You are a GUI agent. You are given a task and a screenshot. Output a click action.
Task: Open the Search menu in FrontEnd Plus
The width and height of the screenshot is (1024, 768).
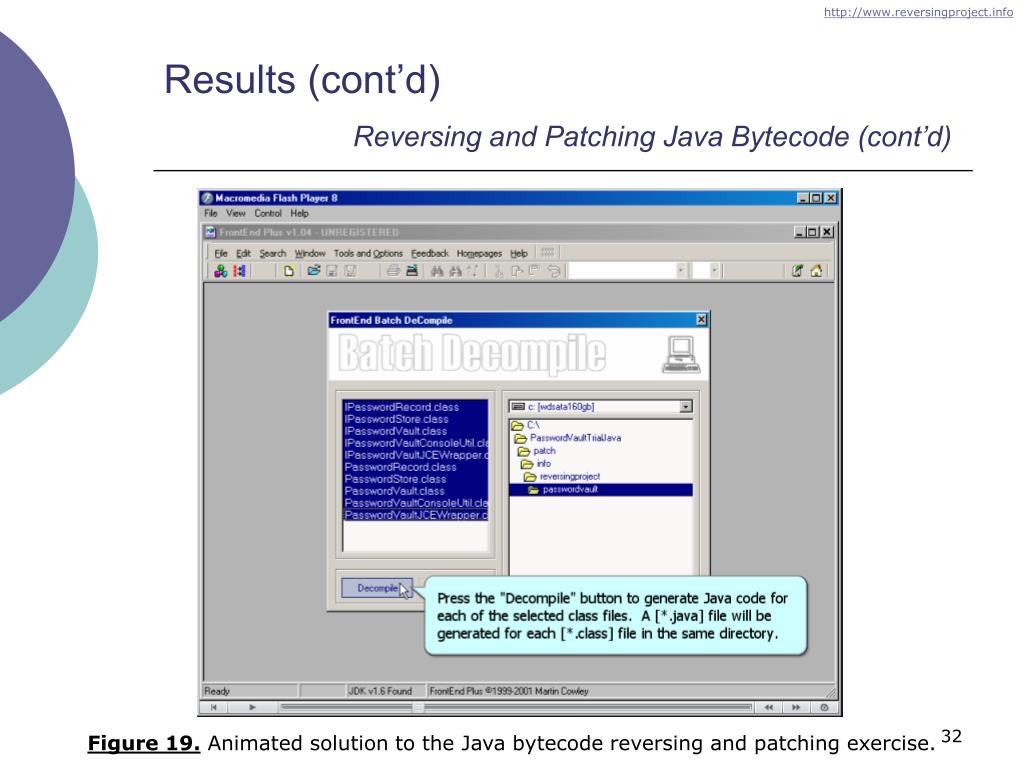coord(273,253)
